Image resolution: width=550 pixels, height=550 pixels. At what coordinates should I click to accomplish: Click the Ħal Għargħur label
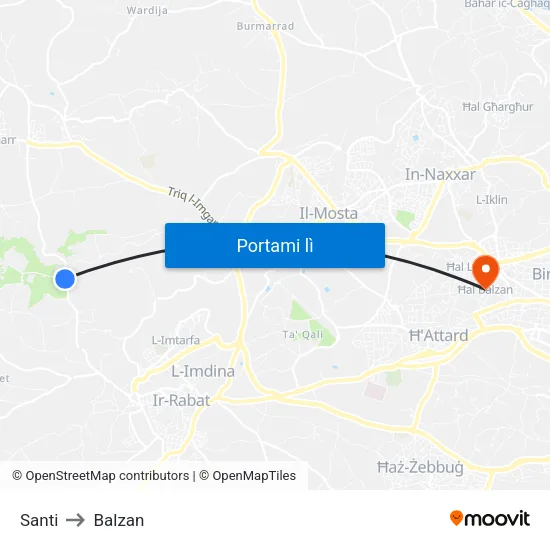pyautogui.click(x=497, y=107)
